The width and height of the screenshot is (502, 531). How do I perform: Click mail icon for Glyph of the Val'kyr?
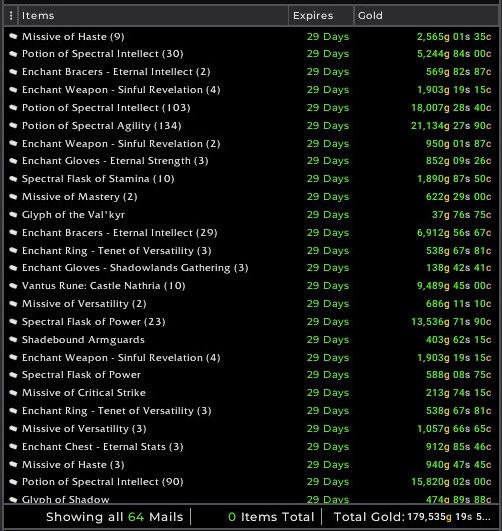[x=13, y=215]
